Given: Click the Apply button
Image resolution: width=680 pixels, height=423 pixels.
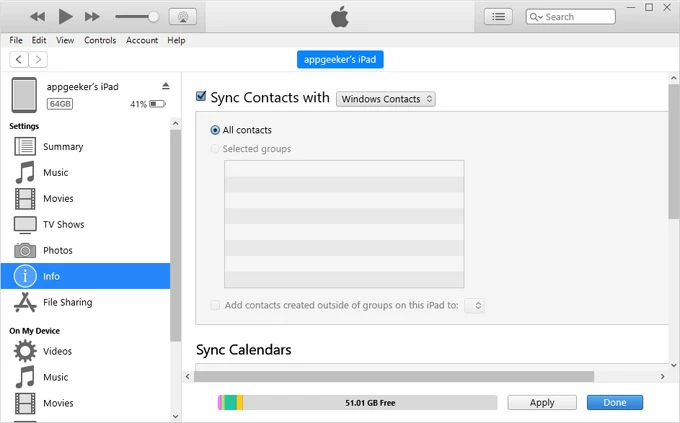Looking at the screenshot, I should tap(542, 402).
